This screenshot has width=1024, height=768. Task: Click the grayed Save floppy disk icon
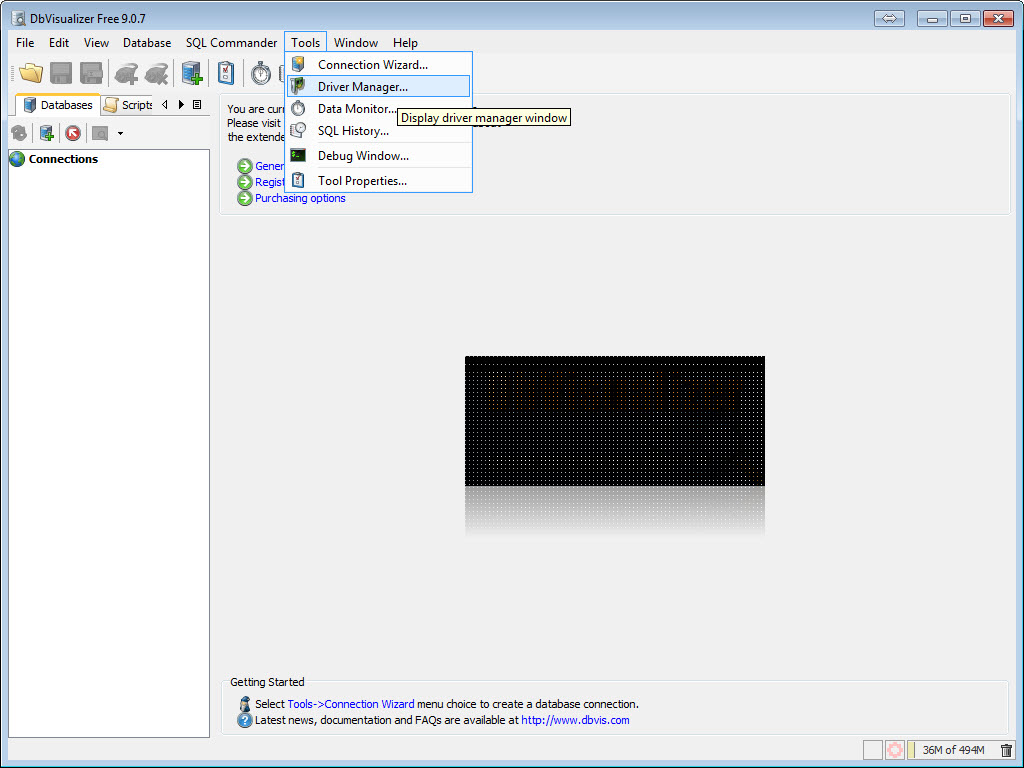[61, 73]
